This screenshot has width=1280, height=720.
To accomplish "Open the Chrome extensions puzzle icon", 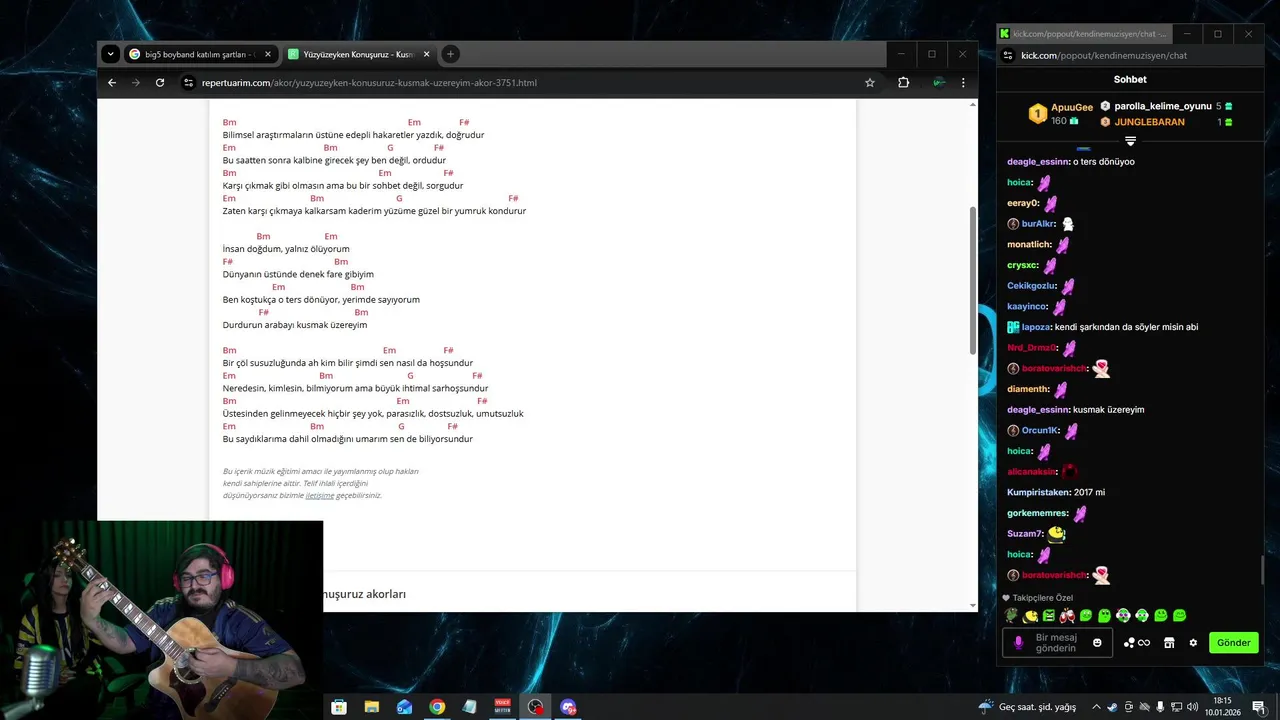I will pos(904,83).
